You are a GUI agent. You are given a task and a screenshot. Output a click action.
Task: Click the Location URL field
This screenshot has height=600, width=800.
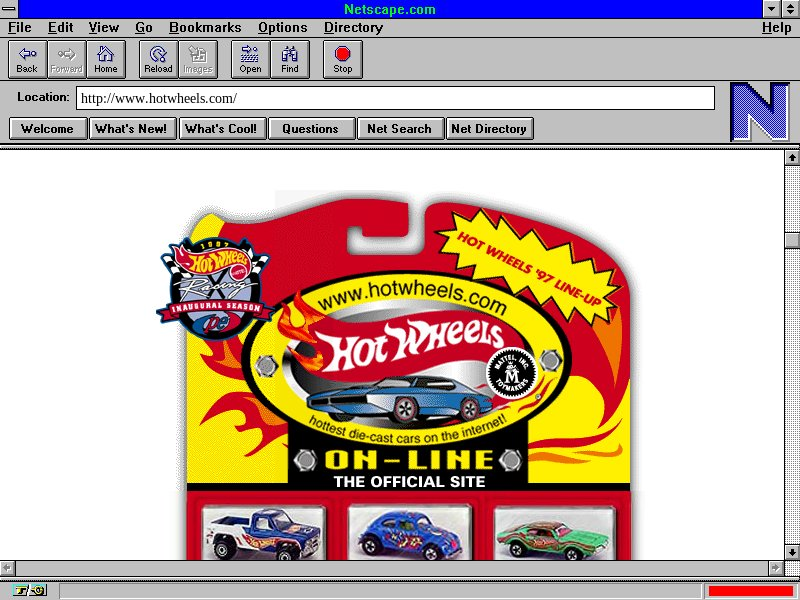coord(396,98)
